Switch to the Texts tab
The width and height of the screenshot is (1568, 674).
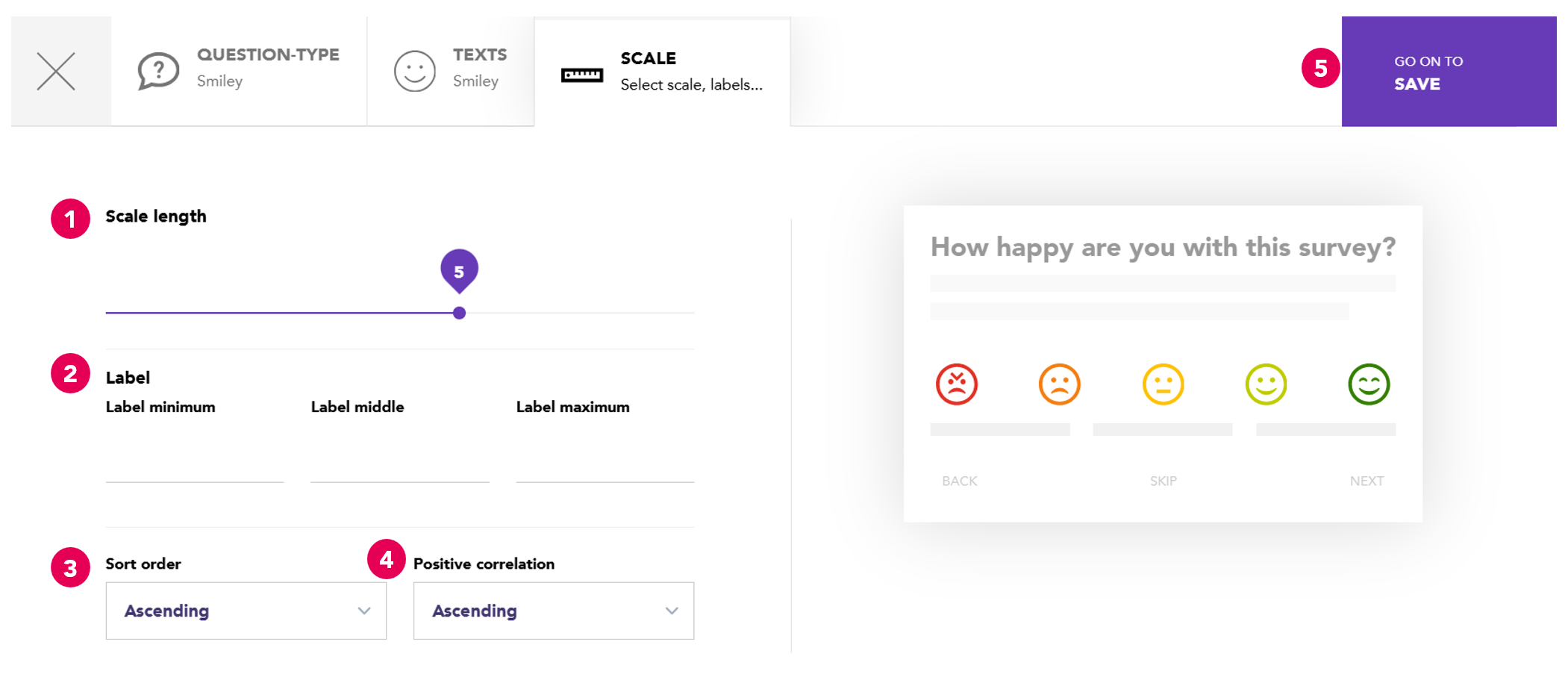451,72
